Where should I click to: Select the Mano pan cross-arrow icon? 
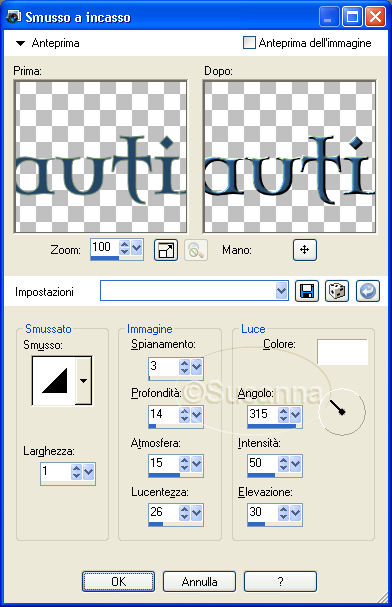pyautogui.click(x=305, y=250)
